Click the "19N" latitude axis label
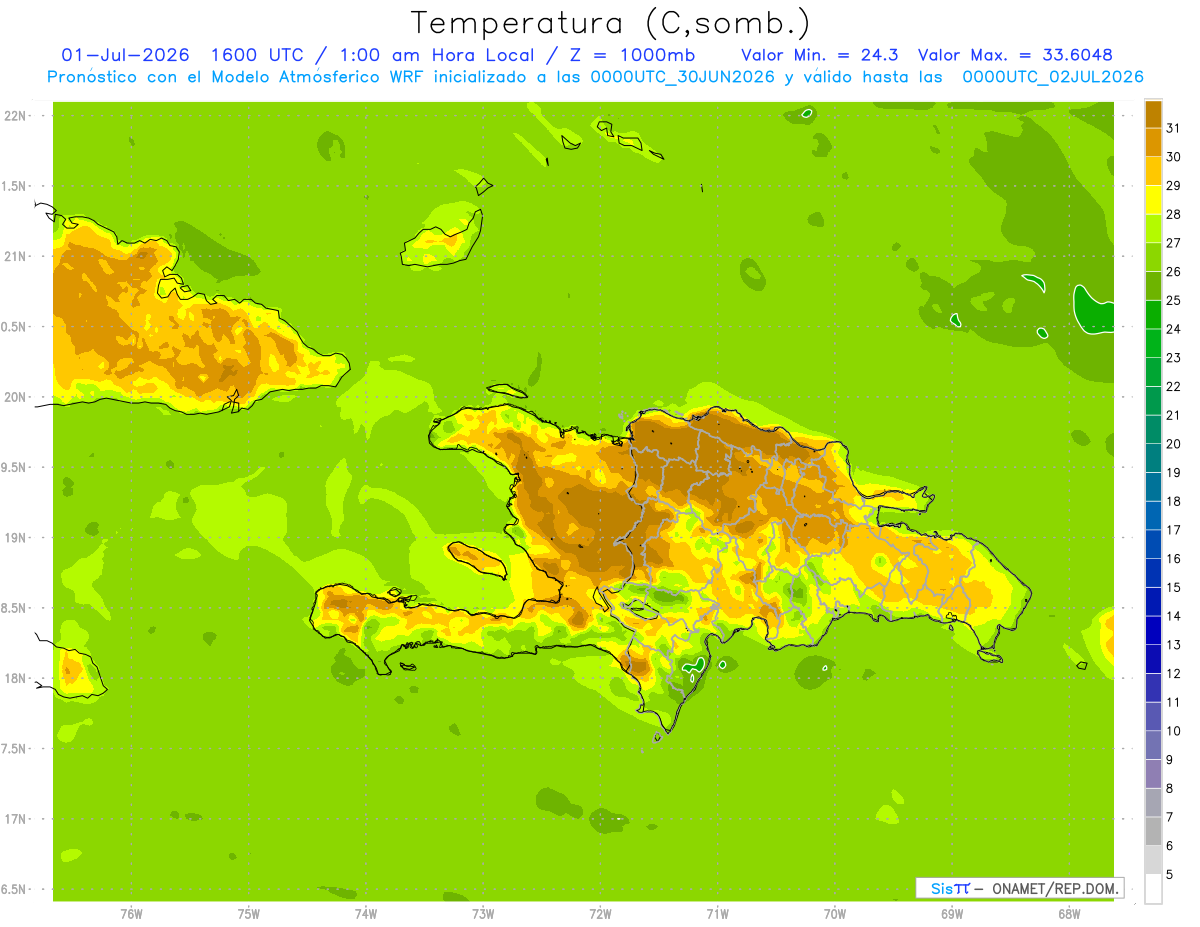Image resolution: width=1200 pixels, height=927 pixels. (14, 538)
